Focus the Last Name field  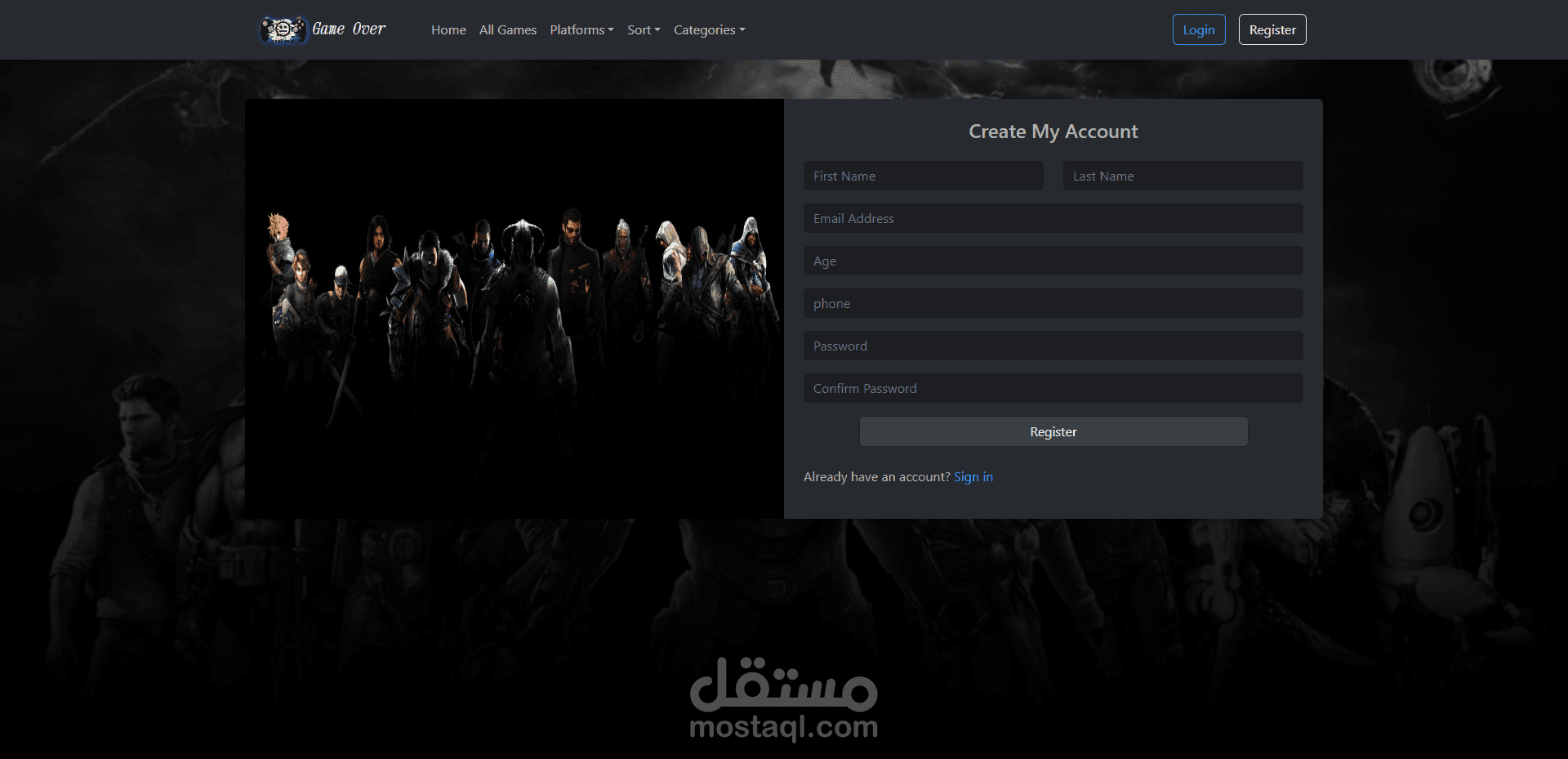tap(1183, 176)
